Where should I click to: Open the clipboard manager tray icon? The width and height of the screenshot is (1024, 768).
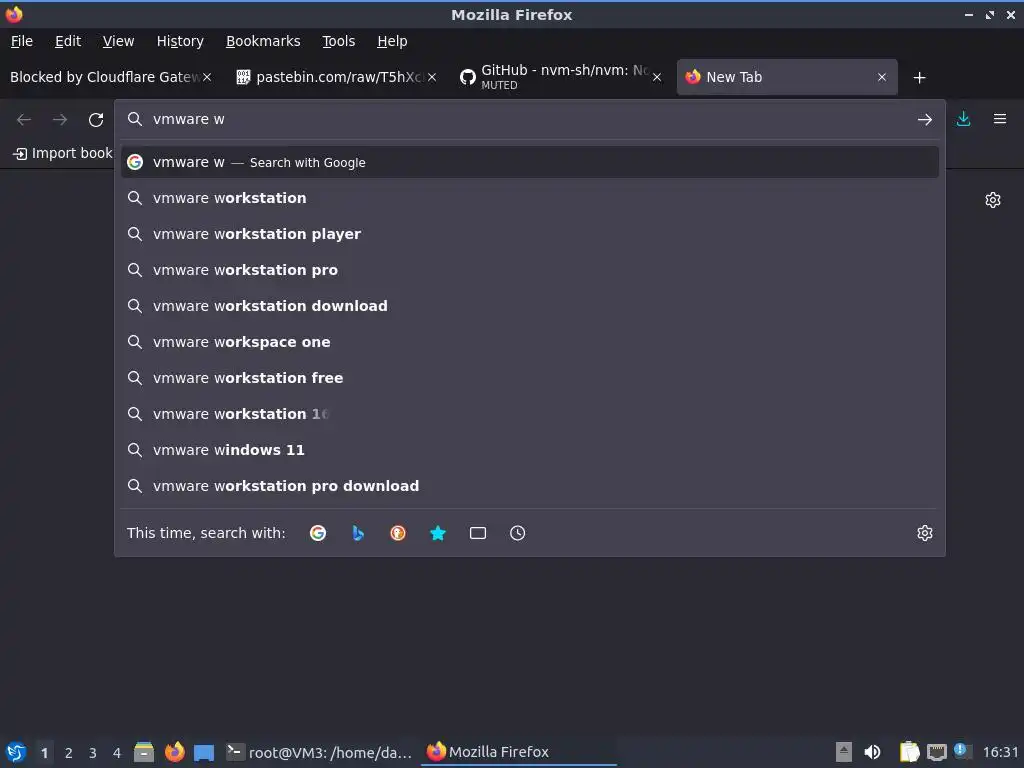pos(909,752)
